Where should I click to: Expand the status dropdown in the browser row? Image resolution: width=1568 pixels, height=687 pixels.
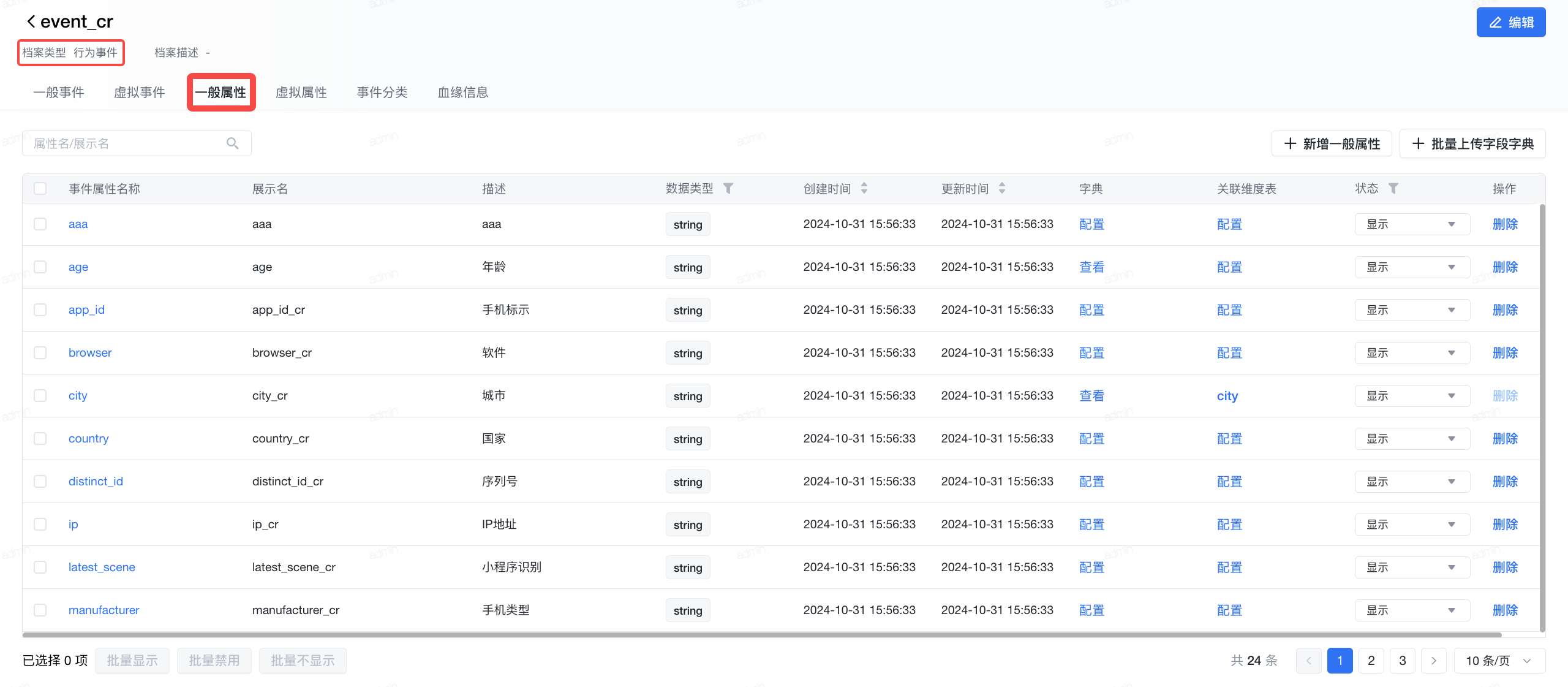click(1412, 353)
